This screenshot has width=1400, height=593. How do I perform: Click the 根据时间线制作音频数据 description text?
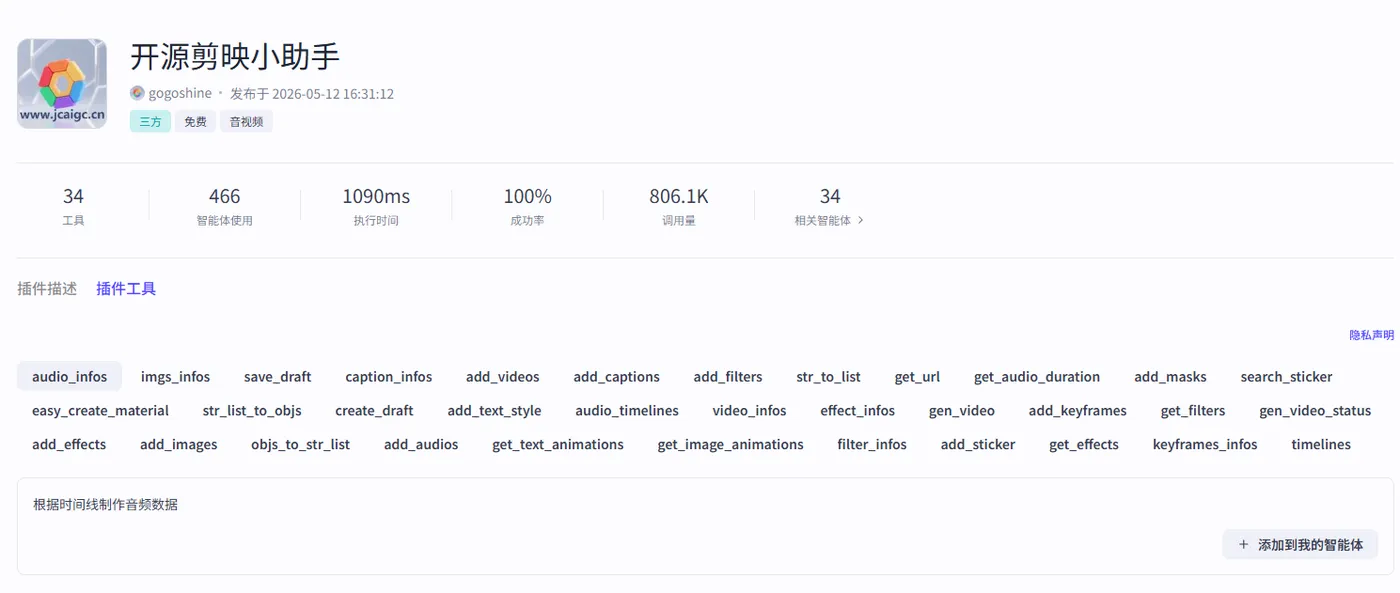pos(105,505)
